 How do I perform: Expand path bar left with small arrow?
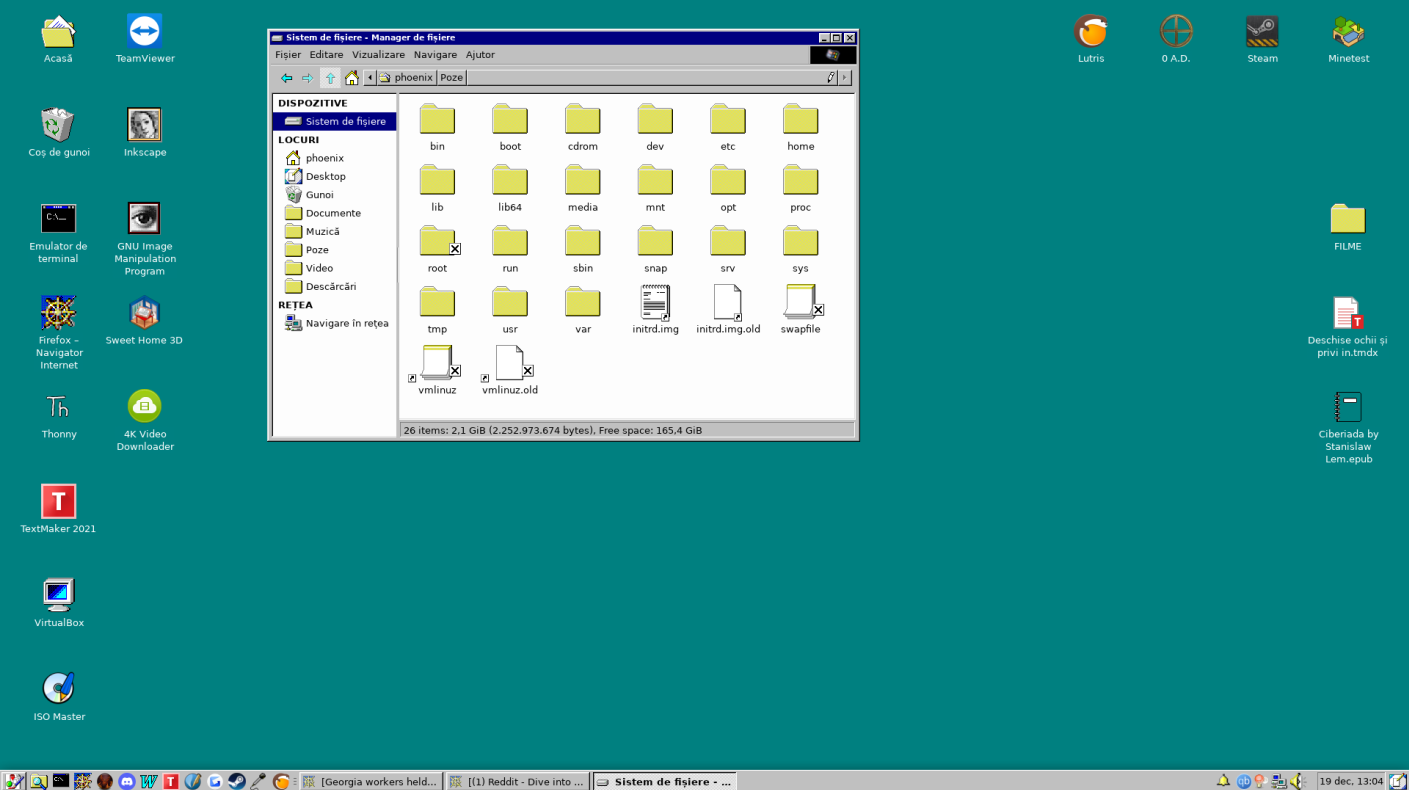coord(370,77)
